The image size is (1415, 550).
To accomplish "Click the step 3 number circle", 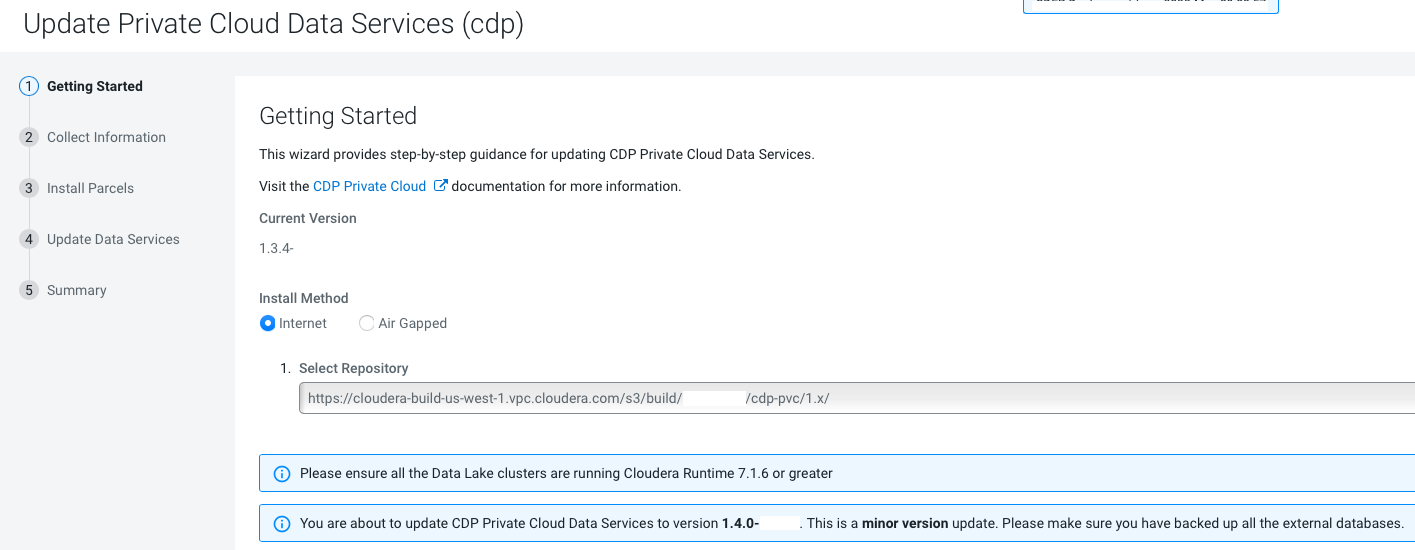I will pyautogui.click(x=28, y=188).
